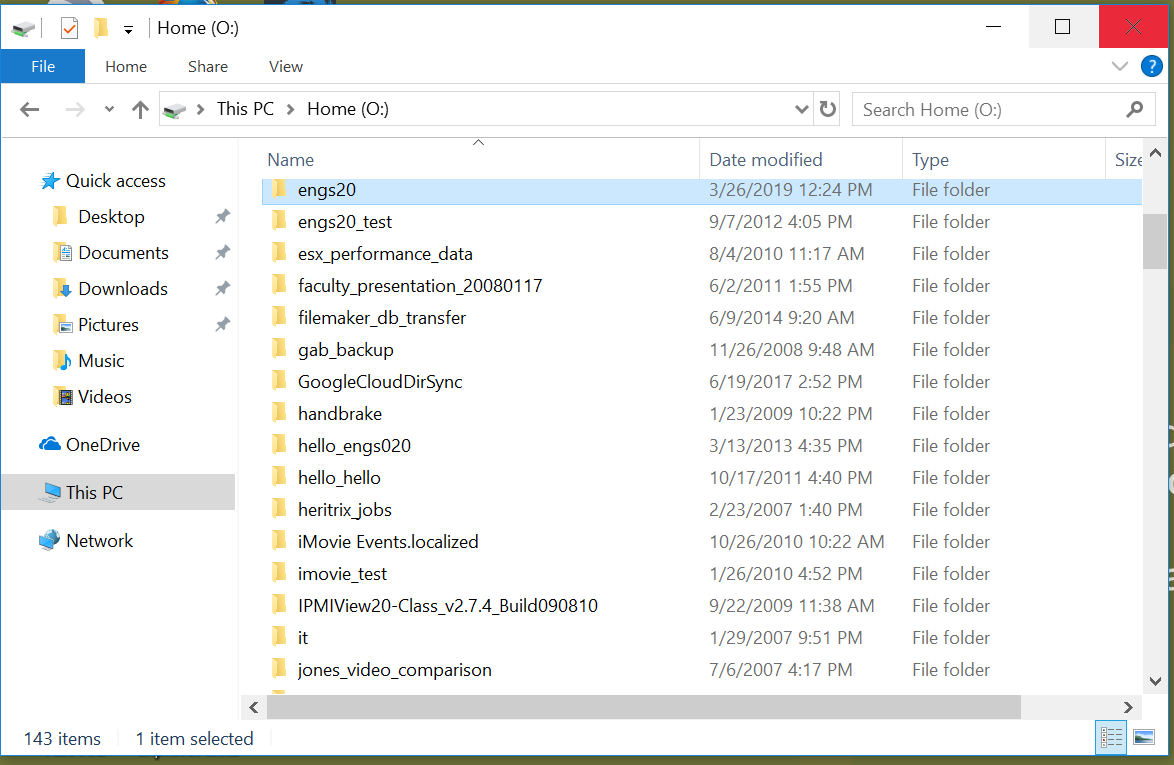The width and height of the screenshot is (1174, 765).
Task: Click the Properties checkmark quick access icon
Action: [69, 28]
